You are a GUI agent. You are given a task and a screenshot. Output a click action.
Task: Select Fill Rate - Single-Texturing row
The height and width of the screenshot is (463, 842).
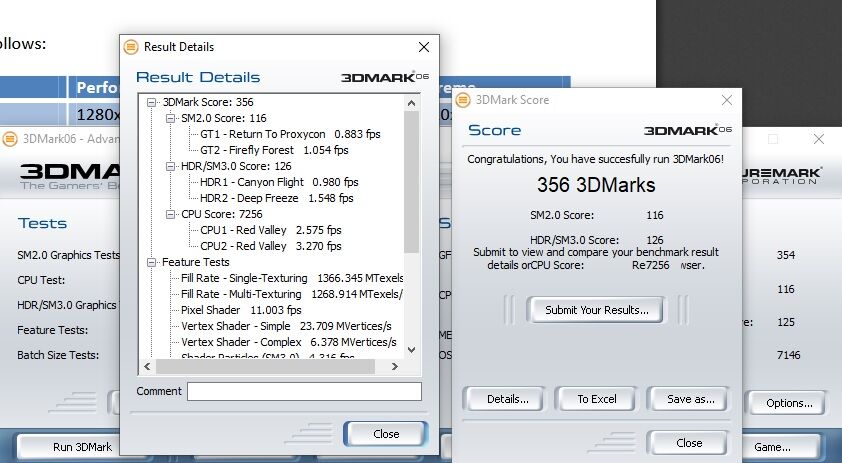click(x=292, y=278)
